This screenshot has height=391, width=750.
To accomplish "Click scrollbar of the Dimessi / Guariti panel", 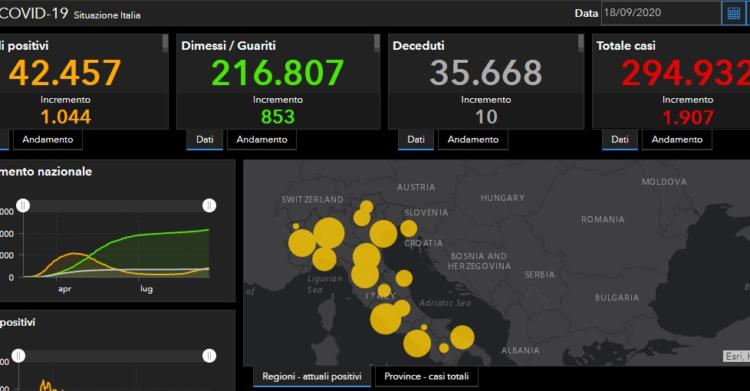I will coord(377,43).
